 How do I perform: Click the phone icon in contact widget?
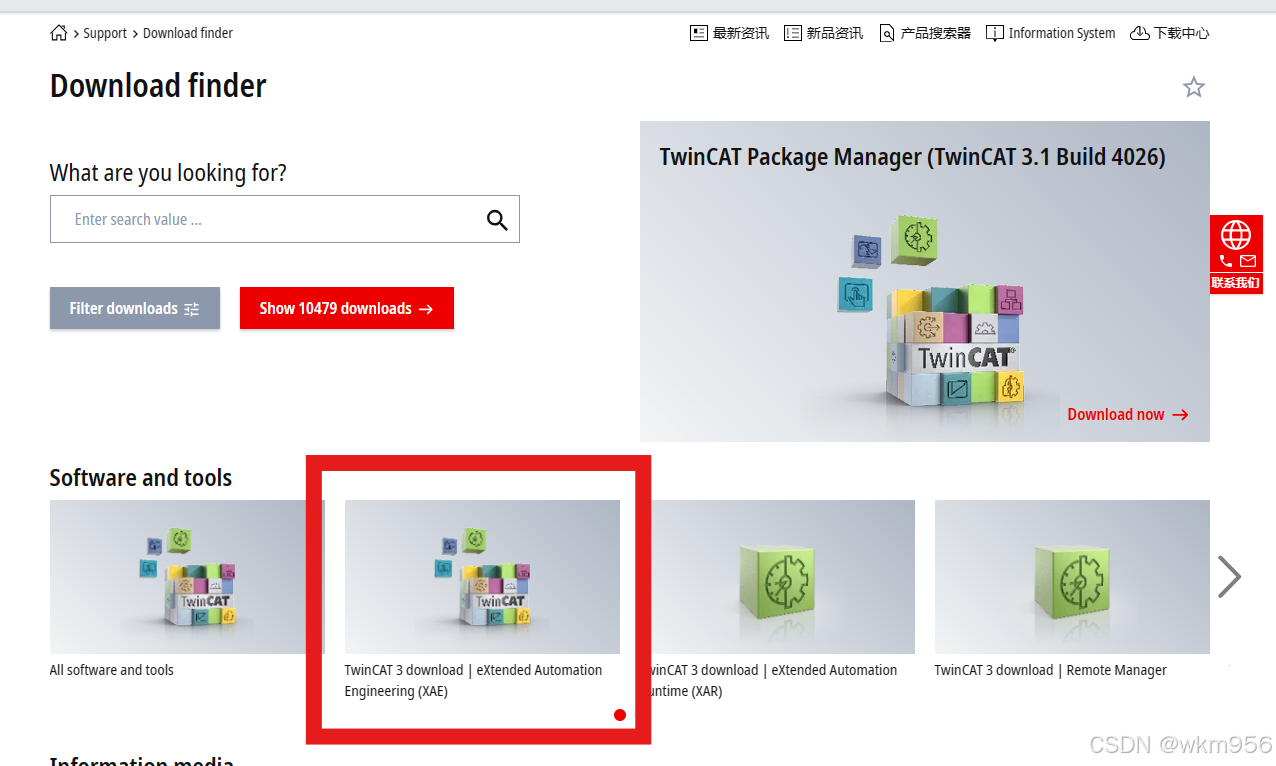tap(1226, 262)
